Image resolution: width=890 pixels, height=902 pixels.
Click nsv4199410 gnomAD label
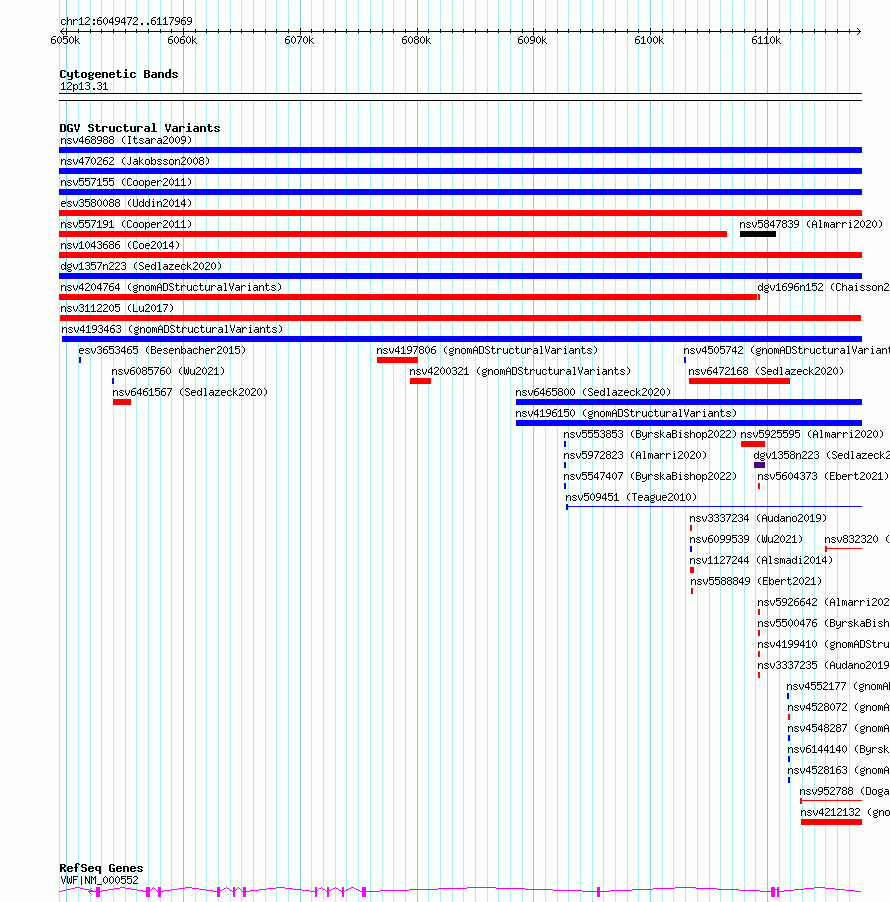click(x=823, y=644)
